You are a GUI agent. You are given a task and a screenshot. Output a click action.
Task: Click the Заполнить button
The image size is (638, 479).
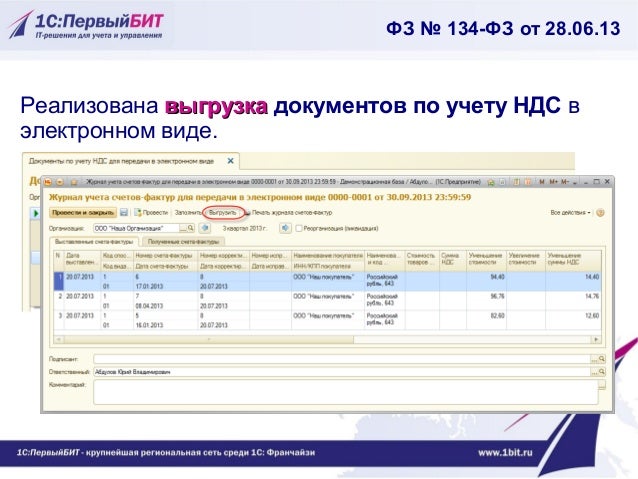[x=188, y=212]
